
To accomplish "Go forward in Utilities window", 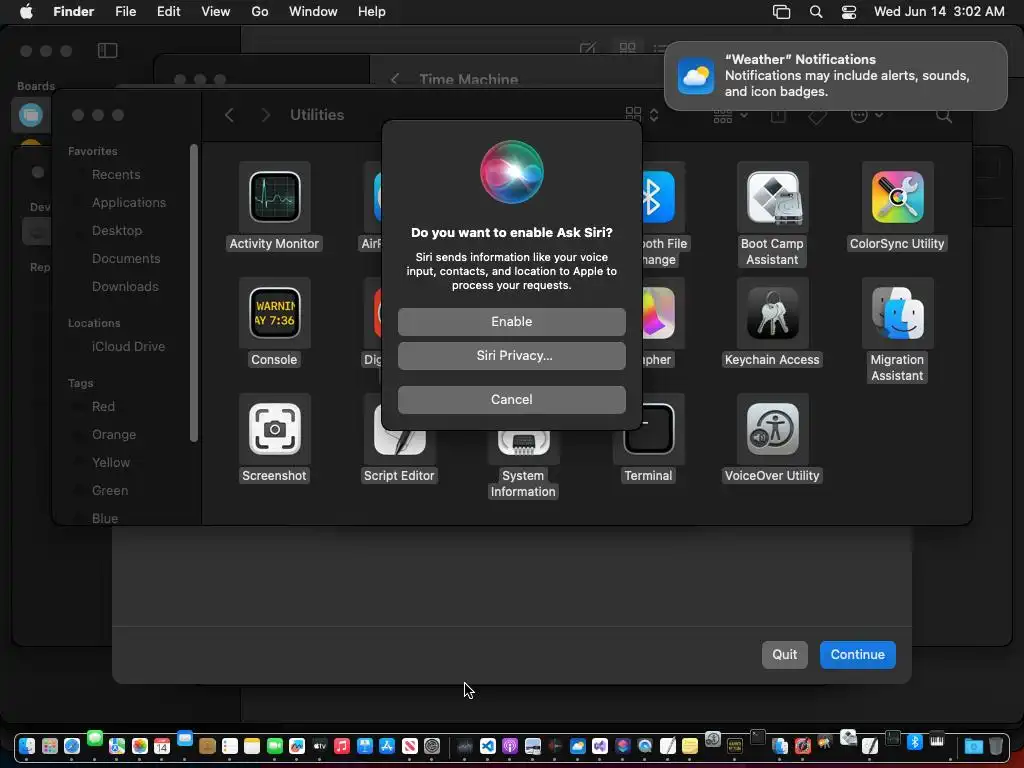I will [265, 115].
